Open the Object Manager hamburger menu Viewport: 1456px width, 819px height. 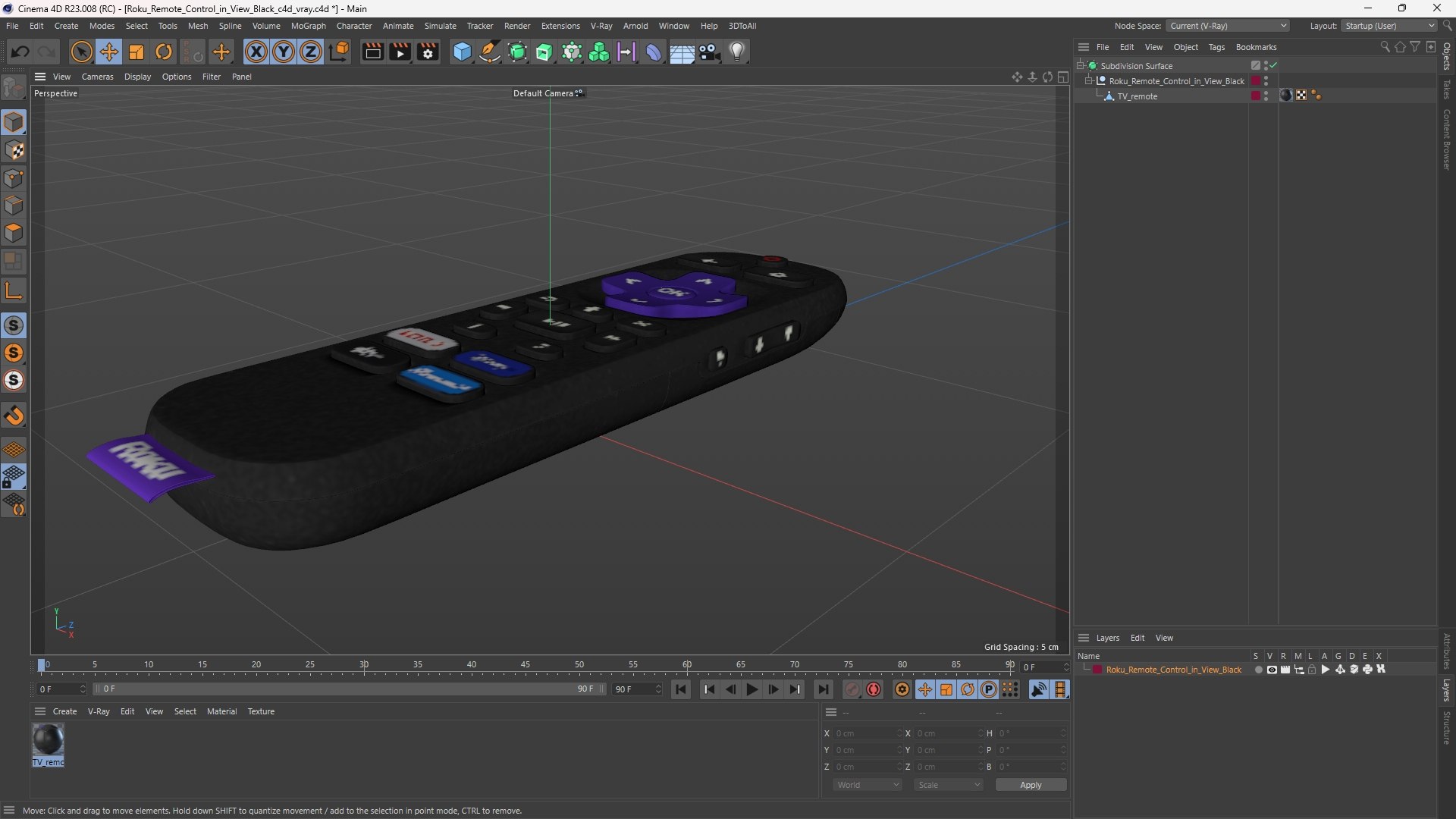click(x=1084, y=47)
